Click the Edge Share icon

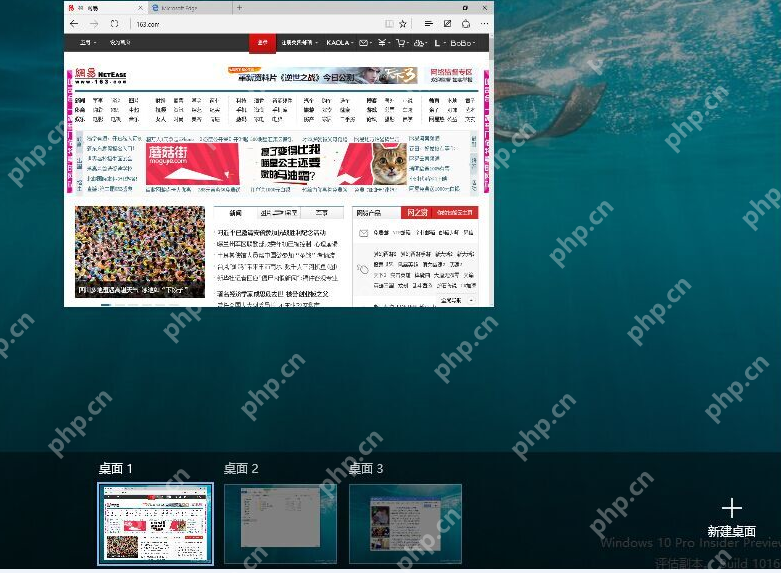(466, 24)
